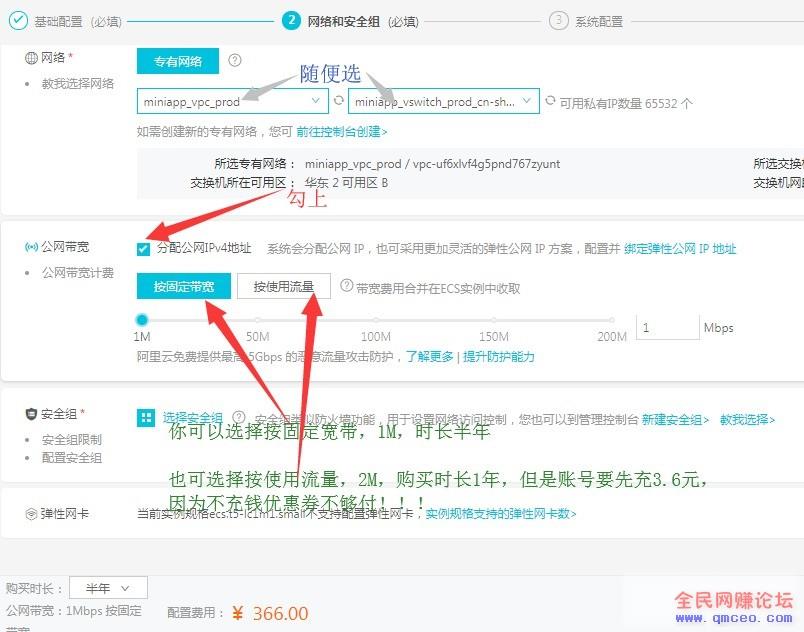Set bandwidth slider to 200M mark

(x=612, y=320)
